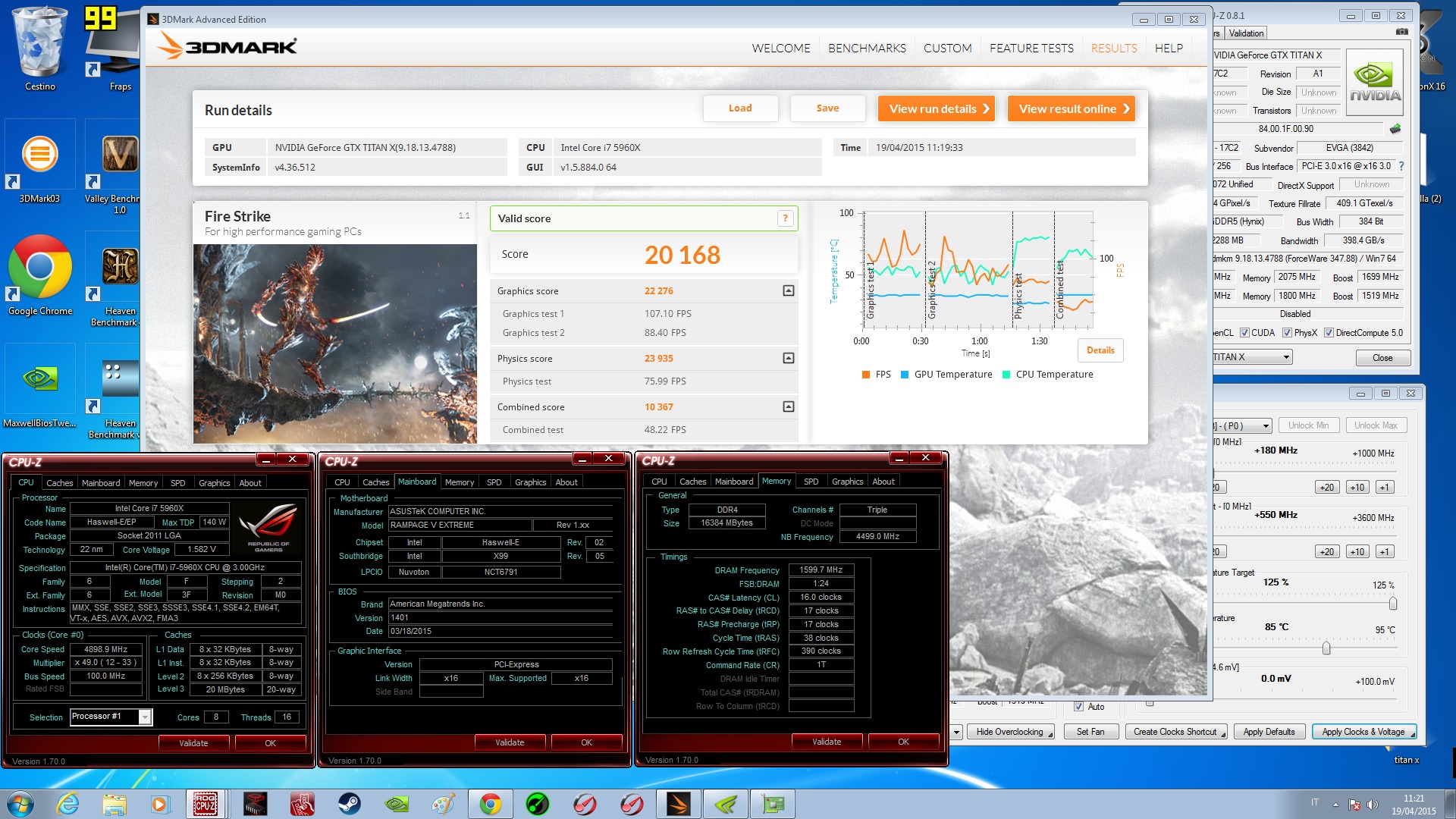Collapse the Physics score section

[789, 358]
